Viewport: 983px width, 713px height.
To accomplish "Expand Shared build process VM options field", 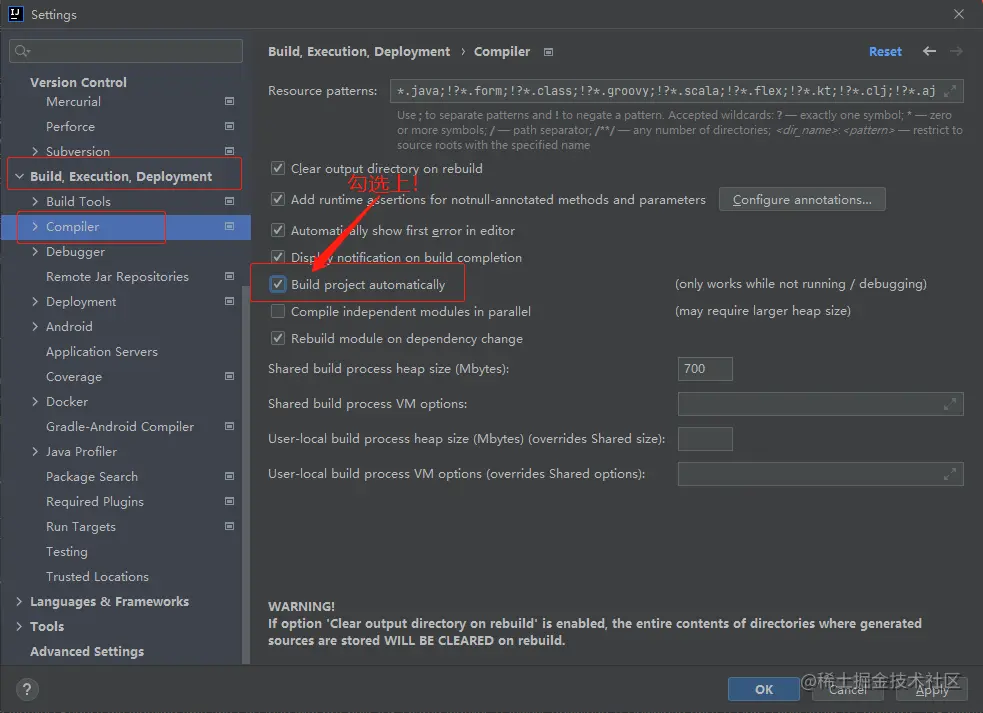I will pos(950,404).
